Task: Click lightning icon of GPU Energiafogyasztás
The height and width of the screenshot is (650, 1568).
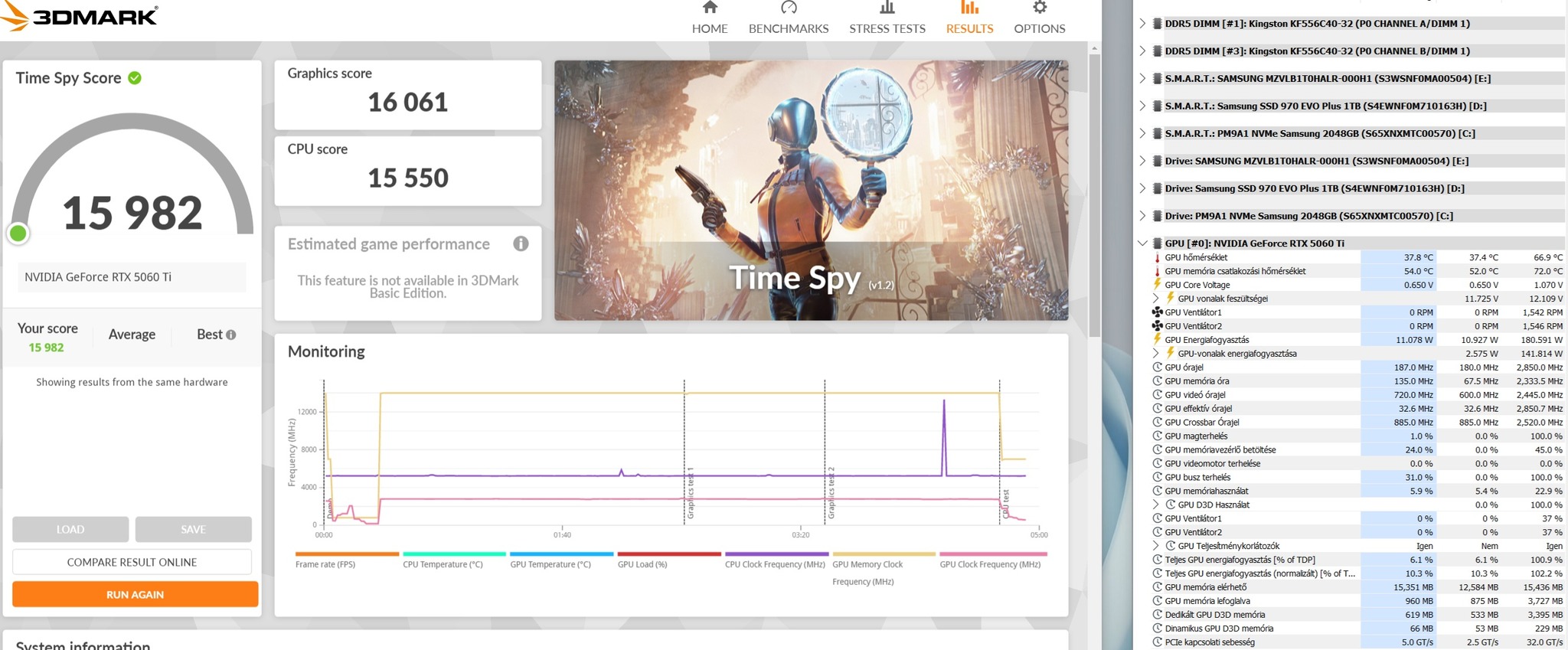Action: click(x=1157, y=340)
